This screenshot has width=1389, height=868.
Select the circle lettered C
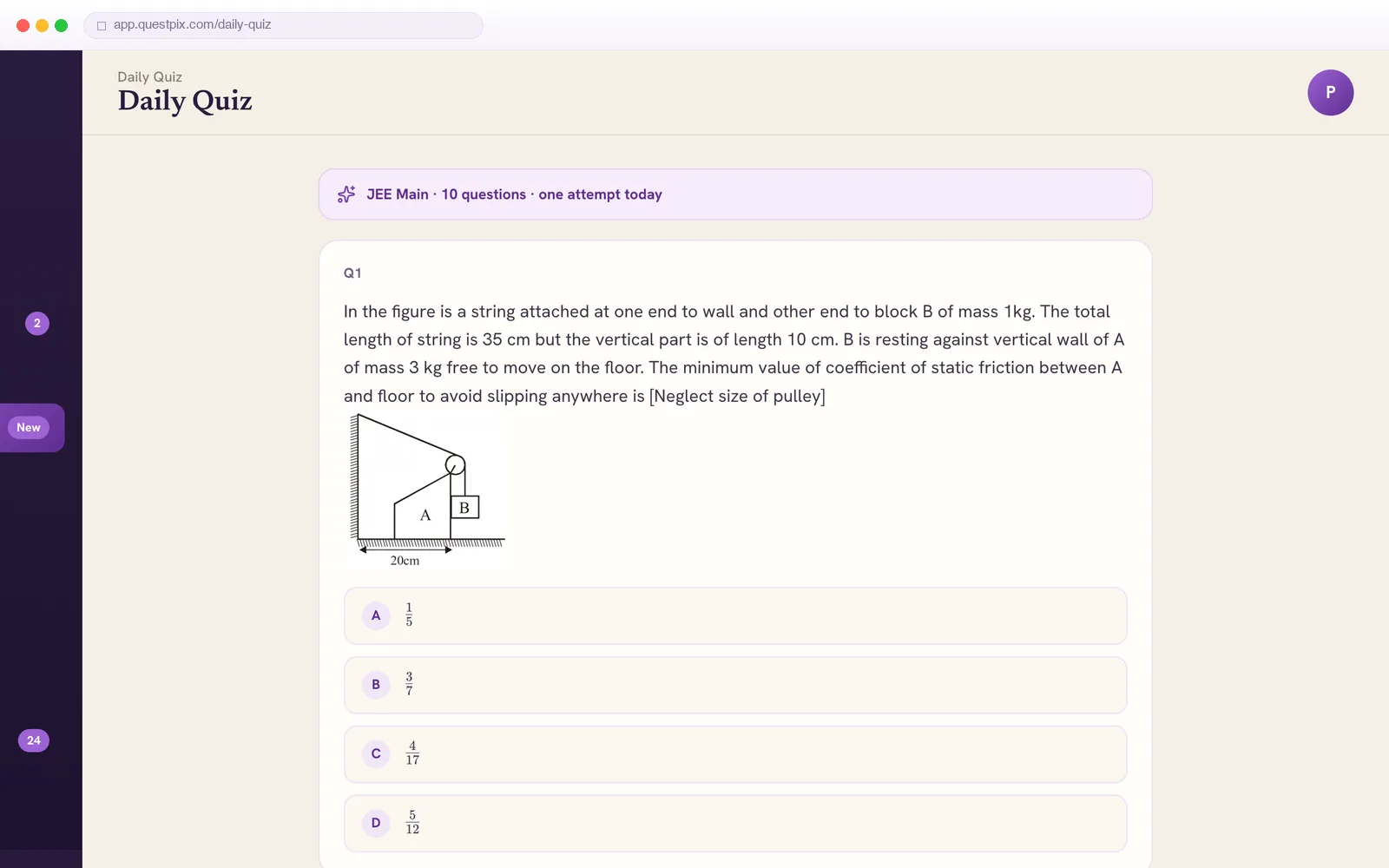pyautogui.click(x=376, y=753)
